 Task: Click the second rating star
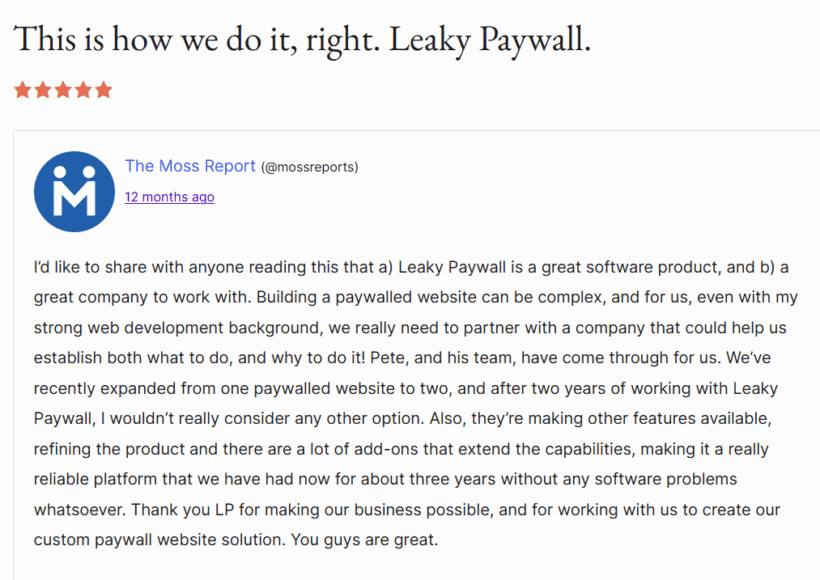click(43, 90)
